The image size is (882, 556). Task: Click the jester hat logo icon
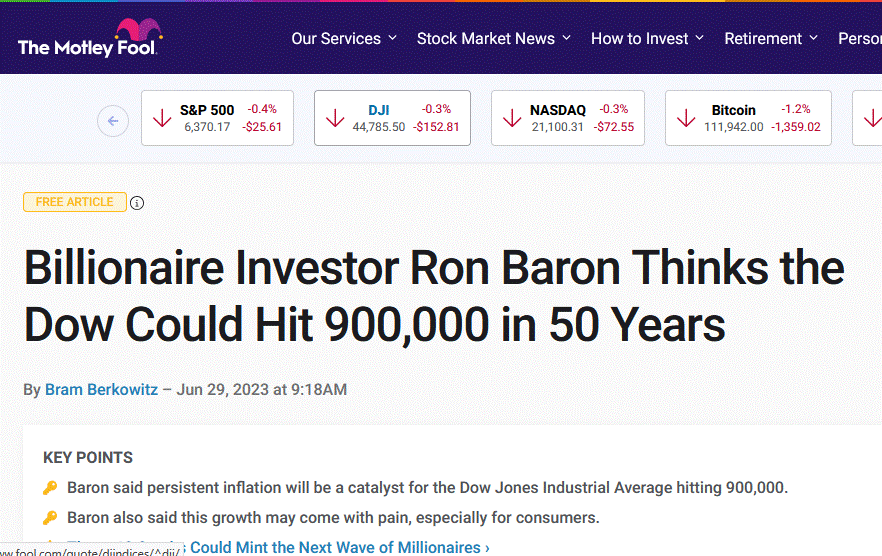[x=139, y=29]
